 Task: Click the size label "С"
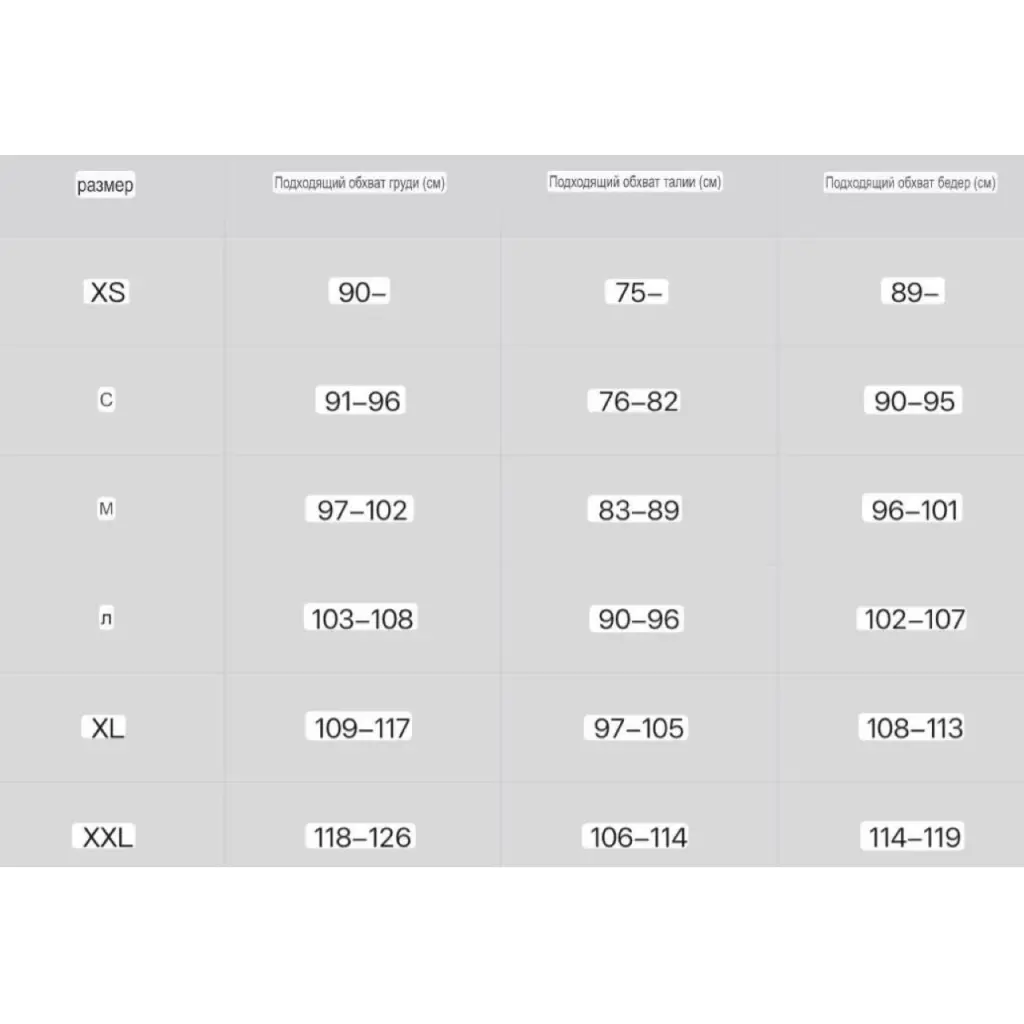[x=106, y=401]
